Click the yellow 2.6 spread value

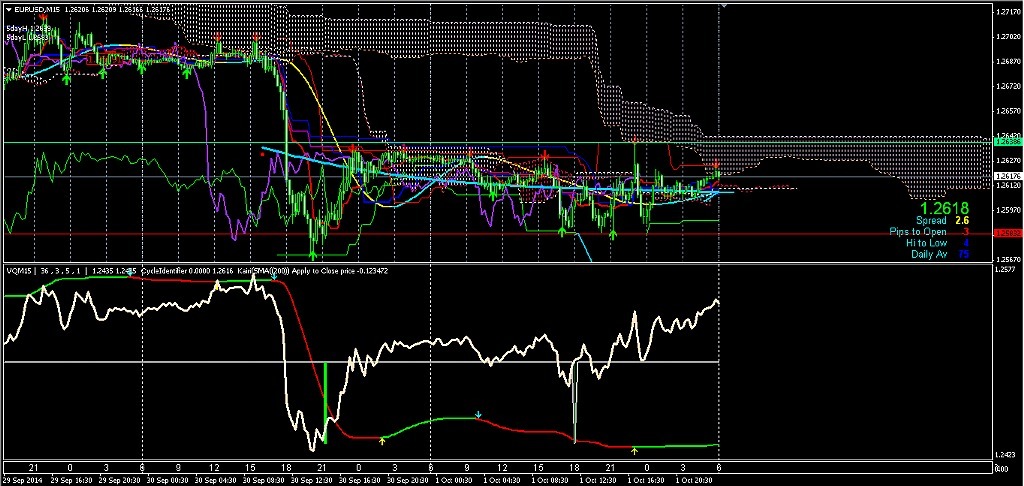961,221
